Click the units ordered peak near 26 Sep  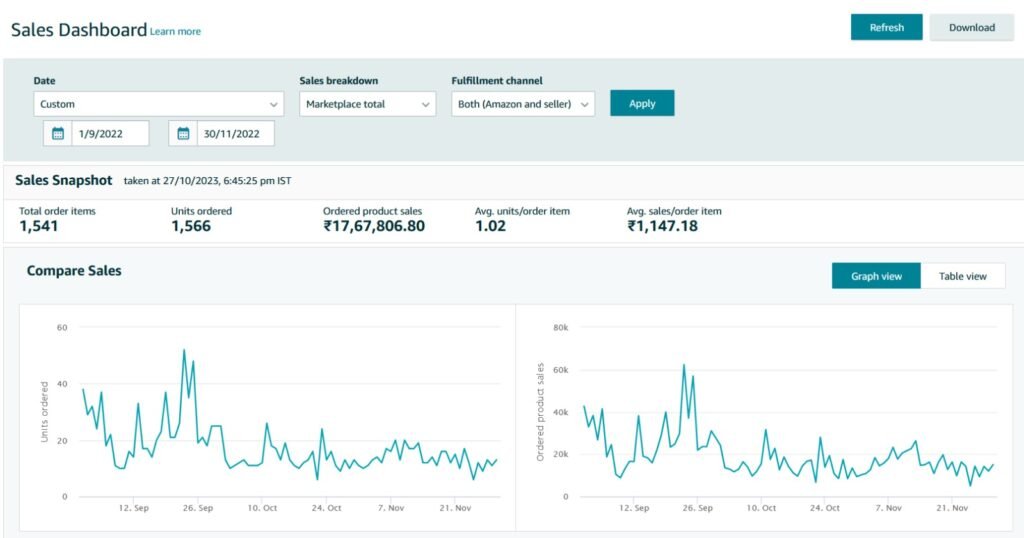pyautogui.click(x=184, y=351)
